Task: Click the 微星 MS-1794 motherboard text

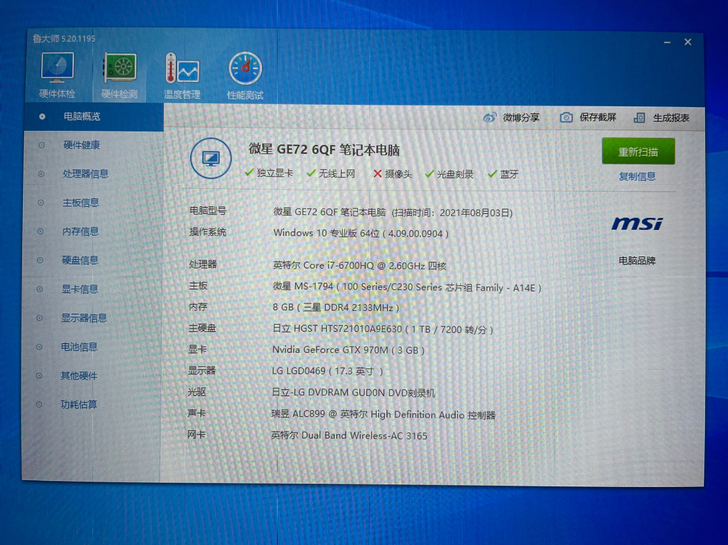Action: tap(407, 287)
